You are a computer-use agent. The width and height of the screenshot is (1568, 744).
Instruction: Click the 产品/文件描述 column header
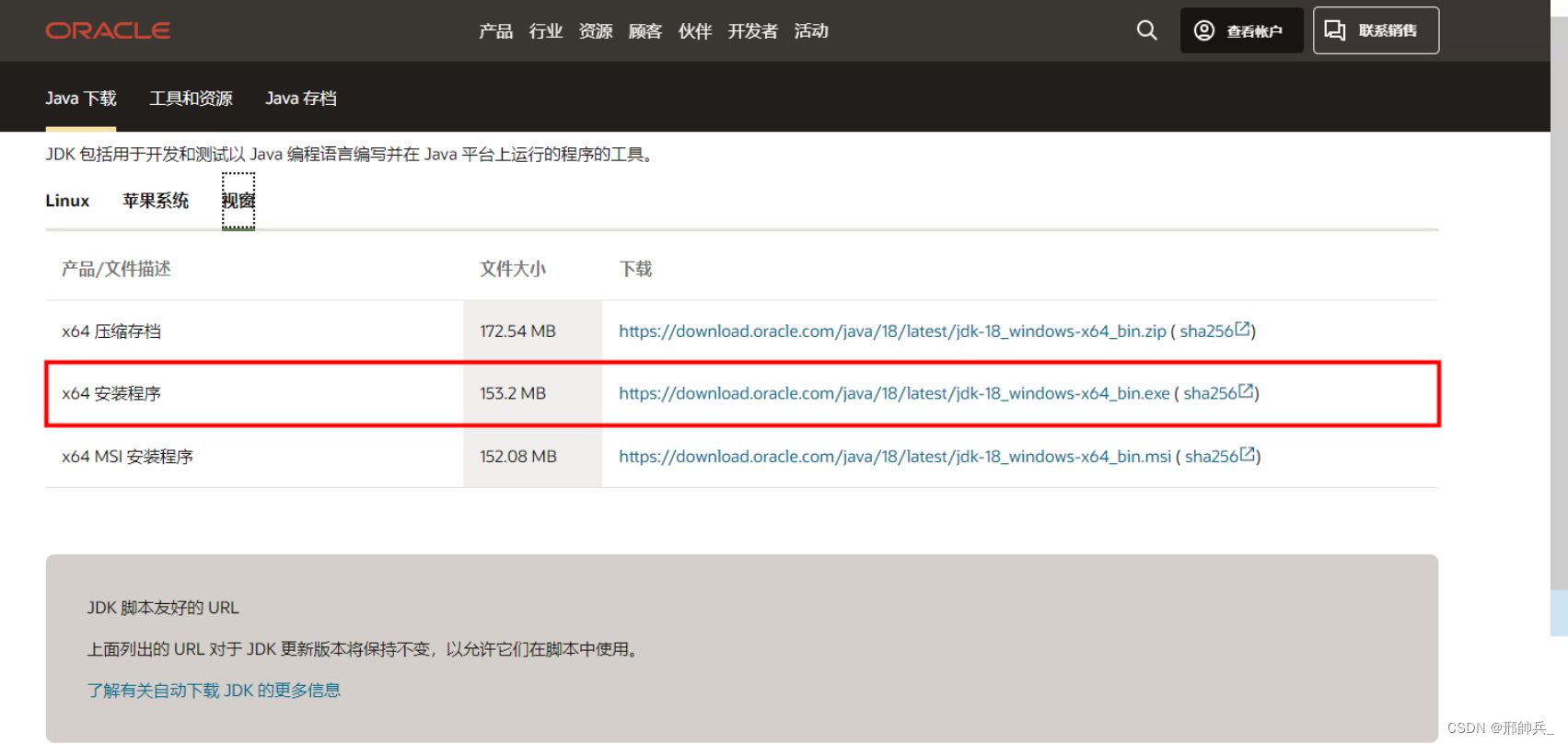coord(116,269)
